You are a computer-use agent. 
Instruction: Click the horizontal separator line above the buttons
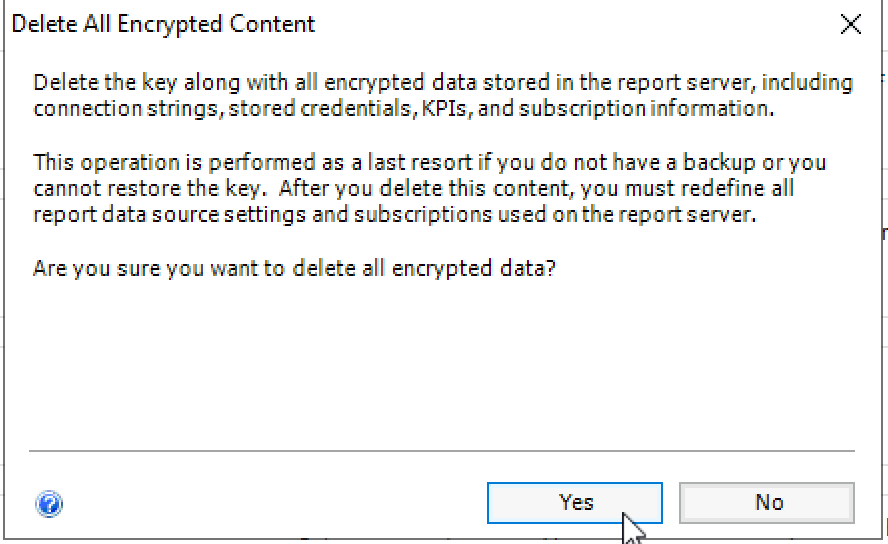tap(442, 451)
